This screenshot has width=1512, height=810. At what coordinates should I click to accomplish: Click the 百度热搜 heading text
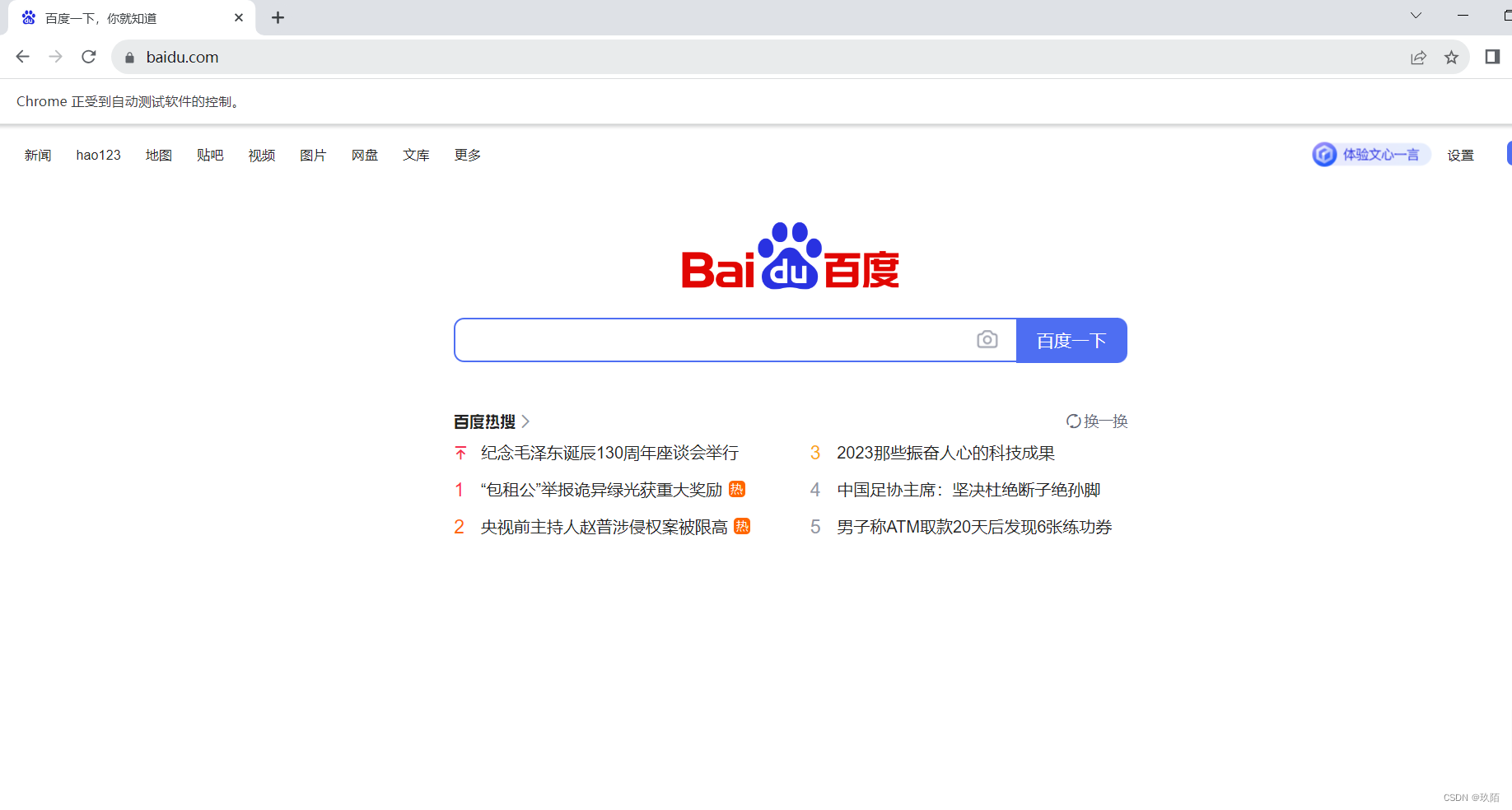point(484,421)
